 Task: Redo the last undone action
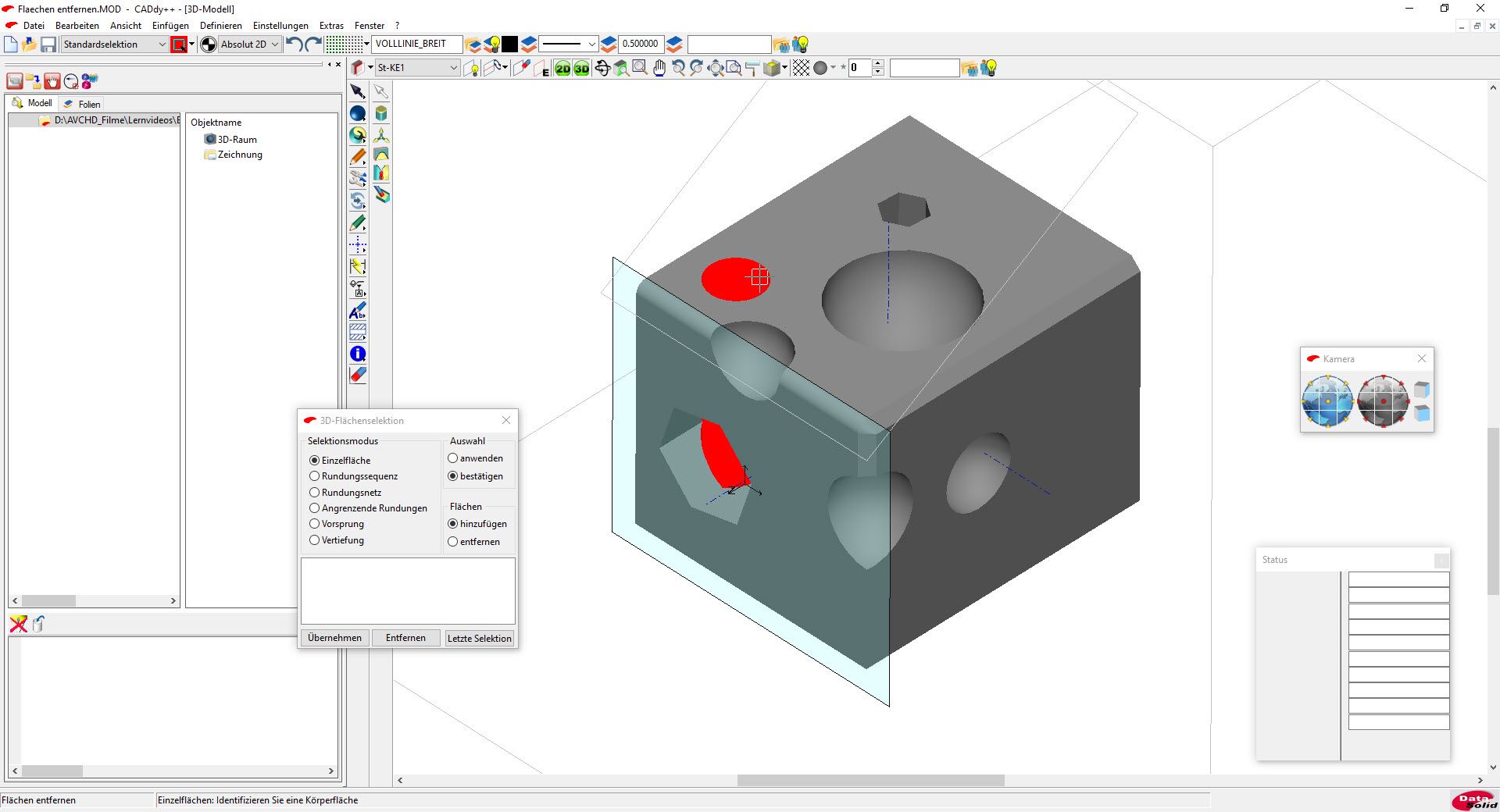pyautogui.click(x=313, y=45)
